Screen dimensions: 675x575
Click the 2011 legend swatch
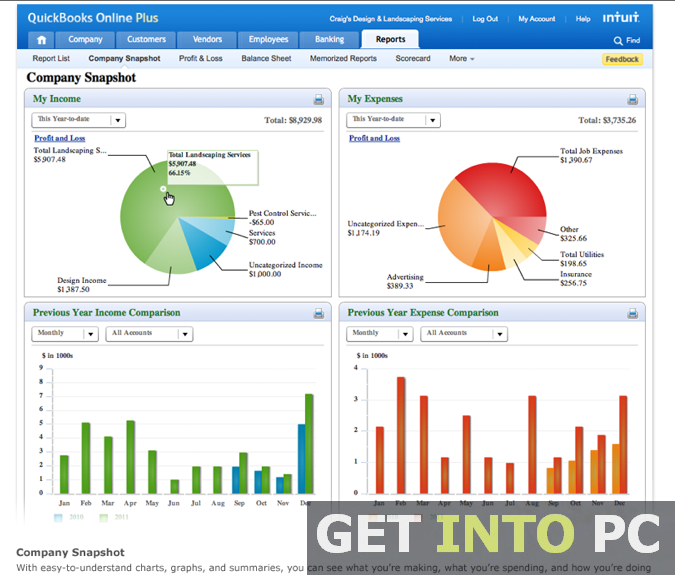coord(104,518)
